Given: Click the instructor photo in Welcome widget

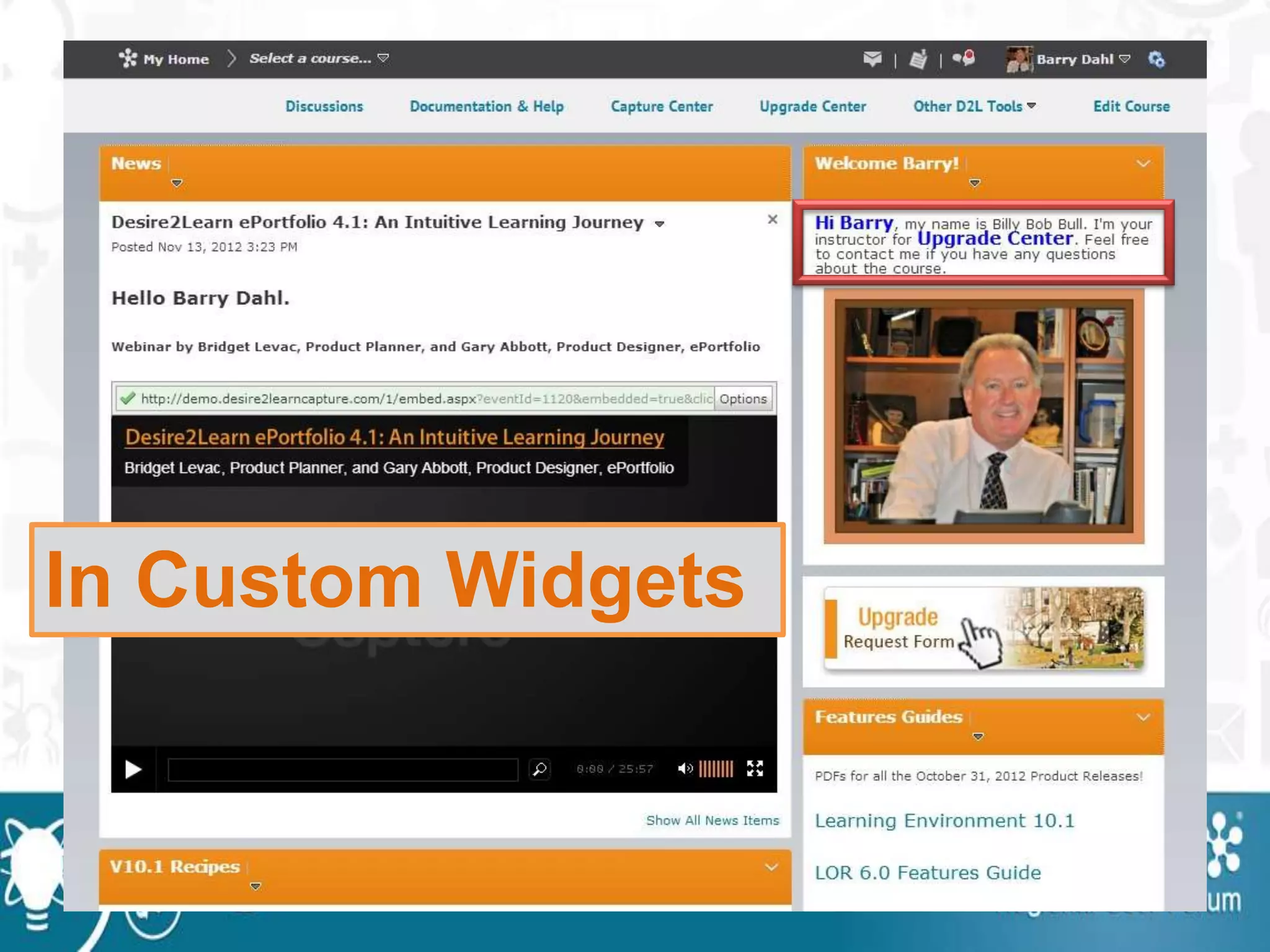Looking at the screenshot, I should 984,416.
